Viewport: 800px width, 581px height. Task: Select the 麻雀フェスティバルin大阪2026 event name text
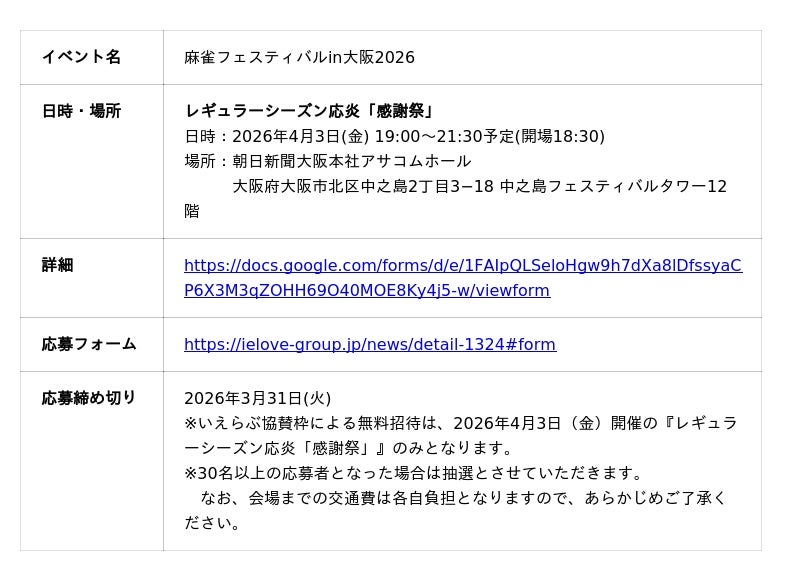coord(299,58)
